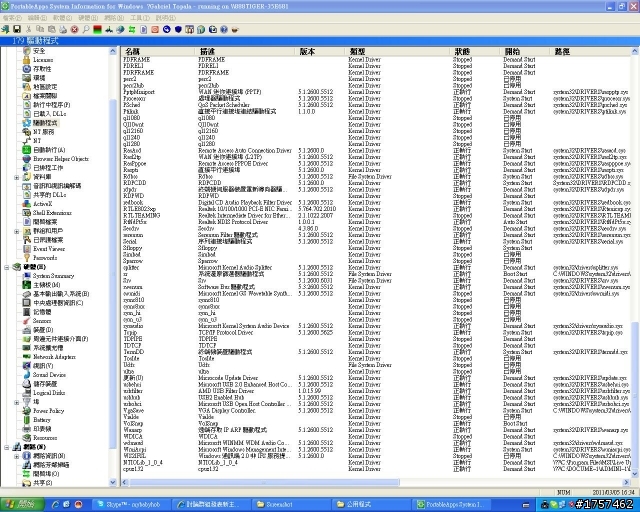Select the RTL8023xp driver row

(376, 209)
